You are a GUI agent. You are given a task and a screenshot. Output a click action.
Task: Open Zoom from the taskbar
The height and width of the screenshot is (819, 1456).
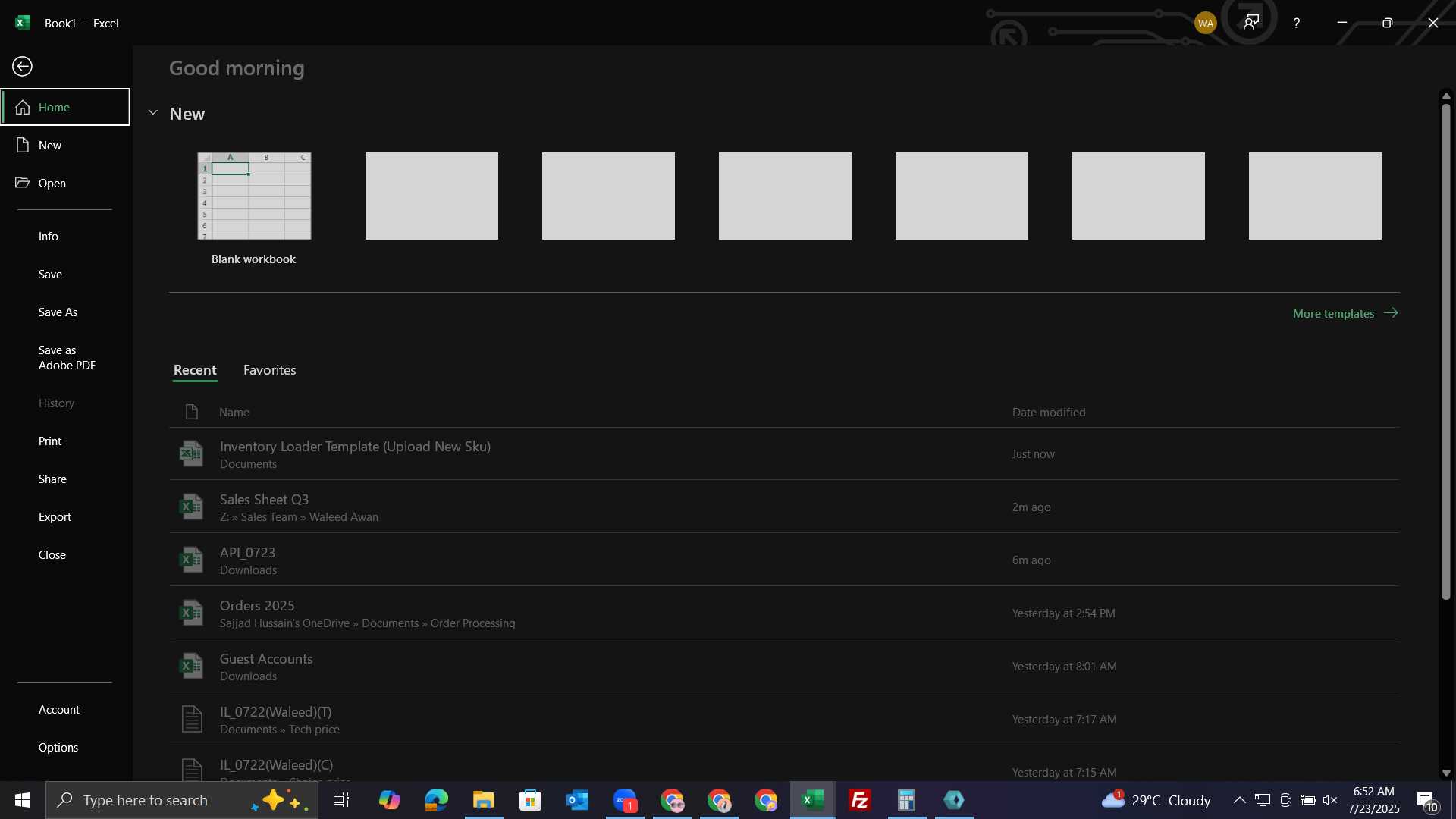tap(625, 800)
